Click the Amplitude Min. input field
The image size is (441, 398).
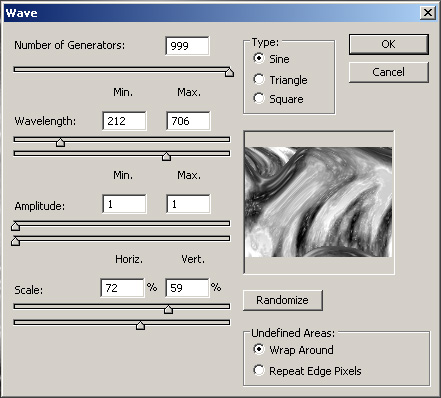124,204
